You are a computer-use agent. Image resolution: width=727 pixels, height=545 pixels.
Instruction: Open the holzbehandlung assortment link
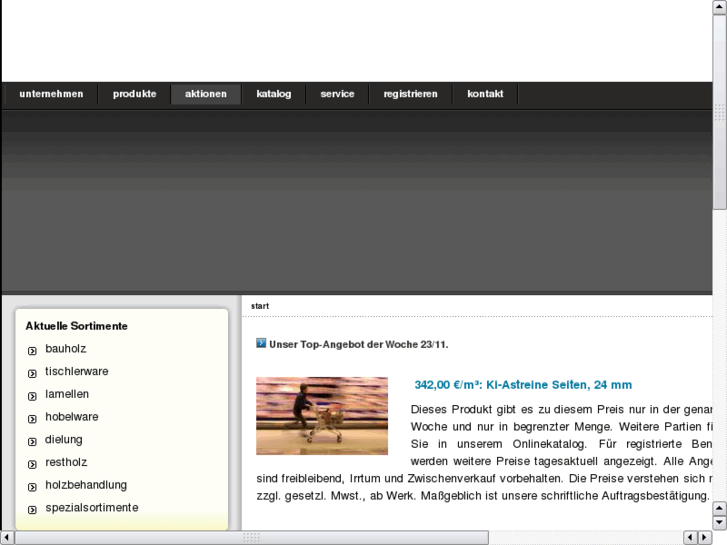click(x=86, y=485)
